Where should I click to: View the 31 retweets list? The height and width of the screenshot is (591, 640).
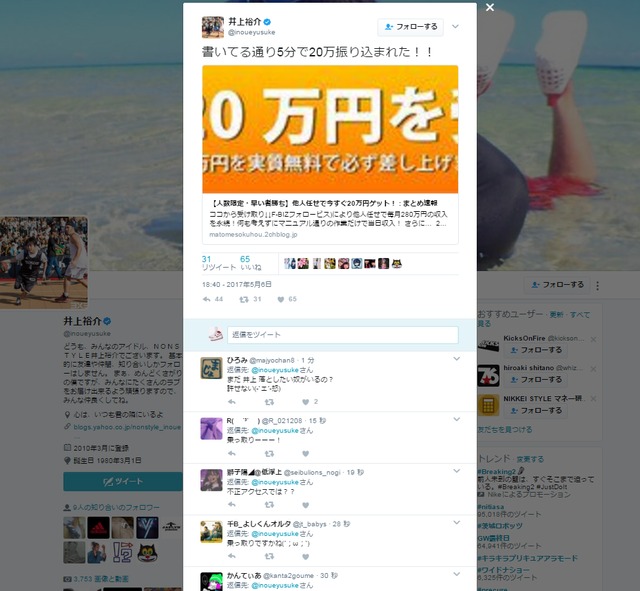pos(219,263)
